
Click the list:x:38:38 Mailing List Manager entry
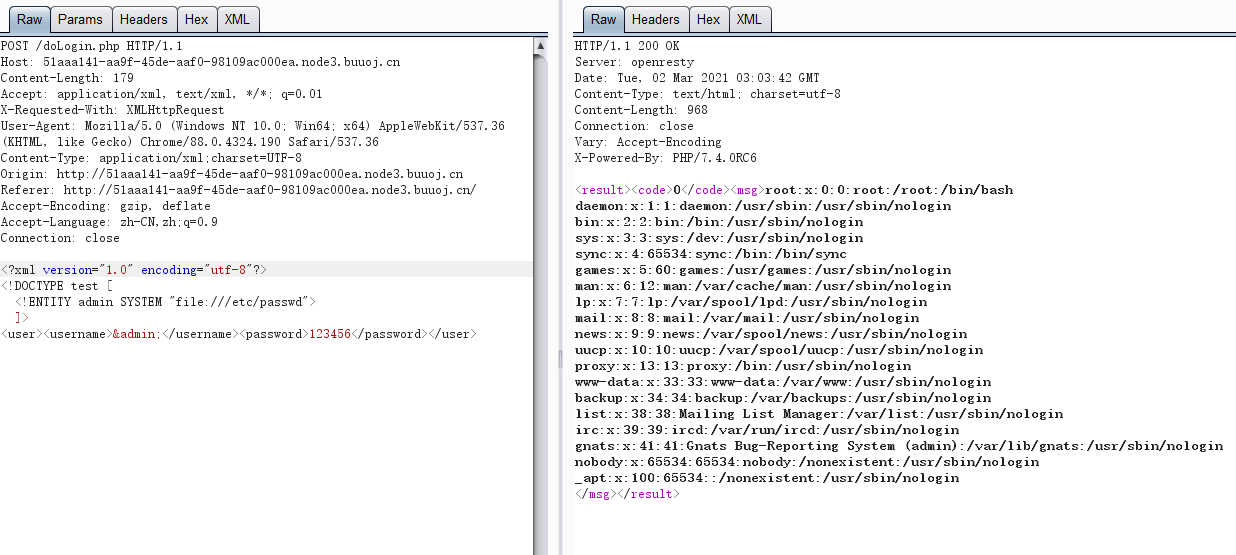tap(819, 414)
